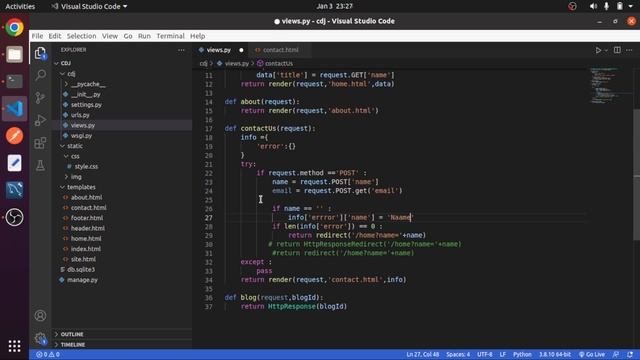Viewport: 640px width, 360px height.
Task: Click the editor vertical scrollbar
Action: (636, 175)
